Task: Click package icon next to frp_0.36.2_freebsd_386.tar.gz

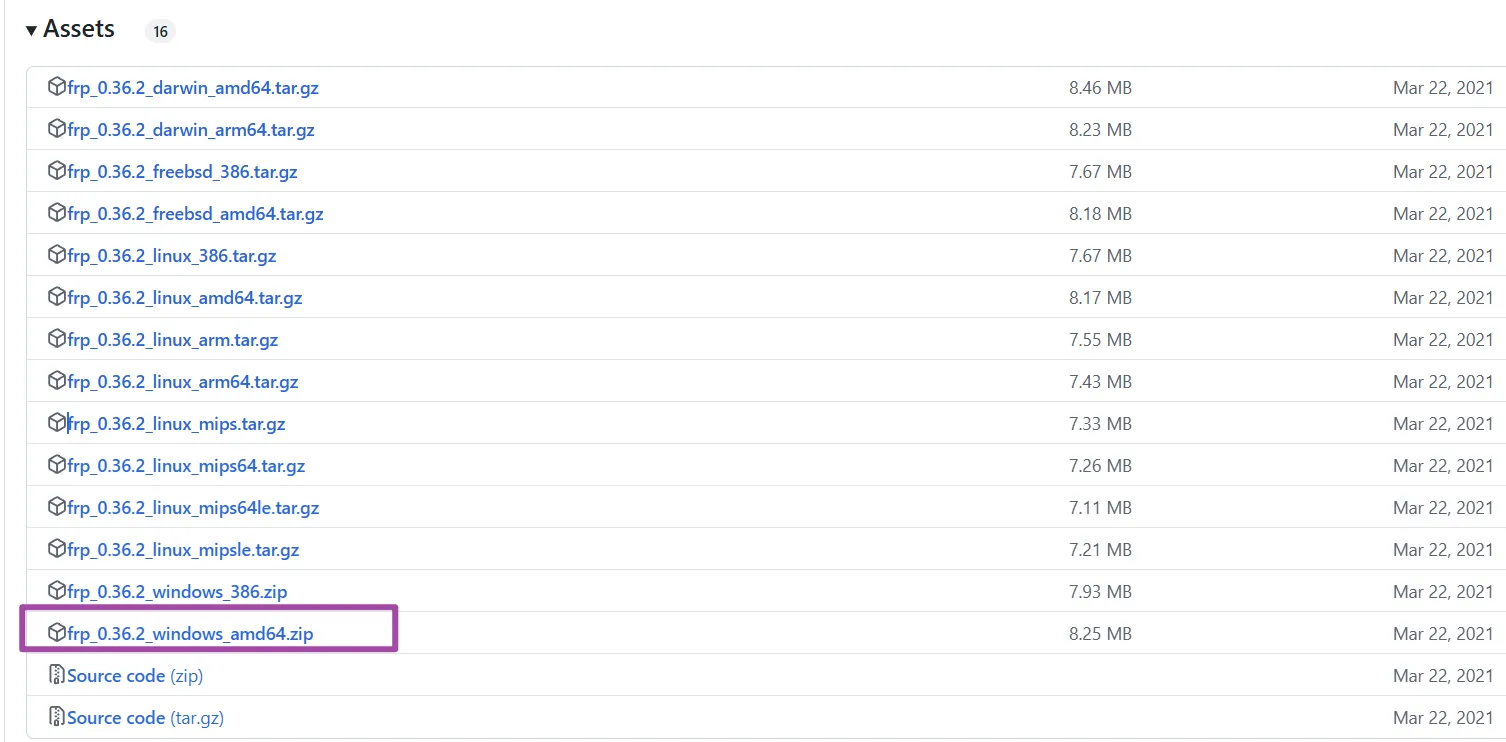Action: click(57, 171)
